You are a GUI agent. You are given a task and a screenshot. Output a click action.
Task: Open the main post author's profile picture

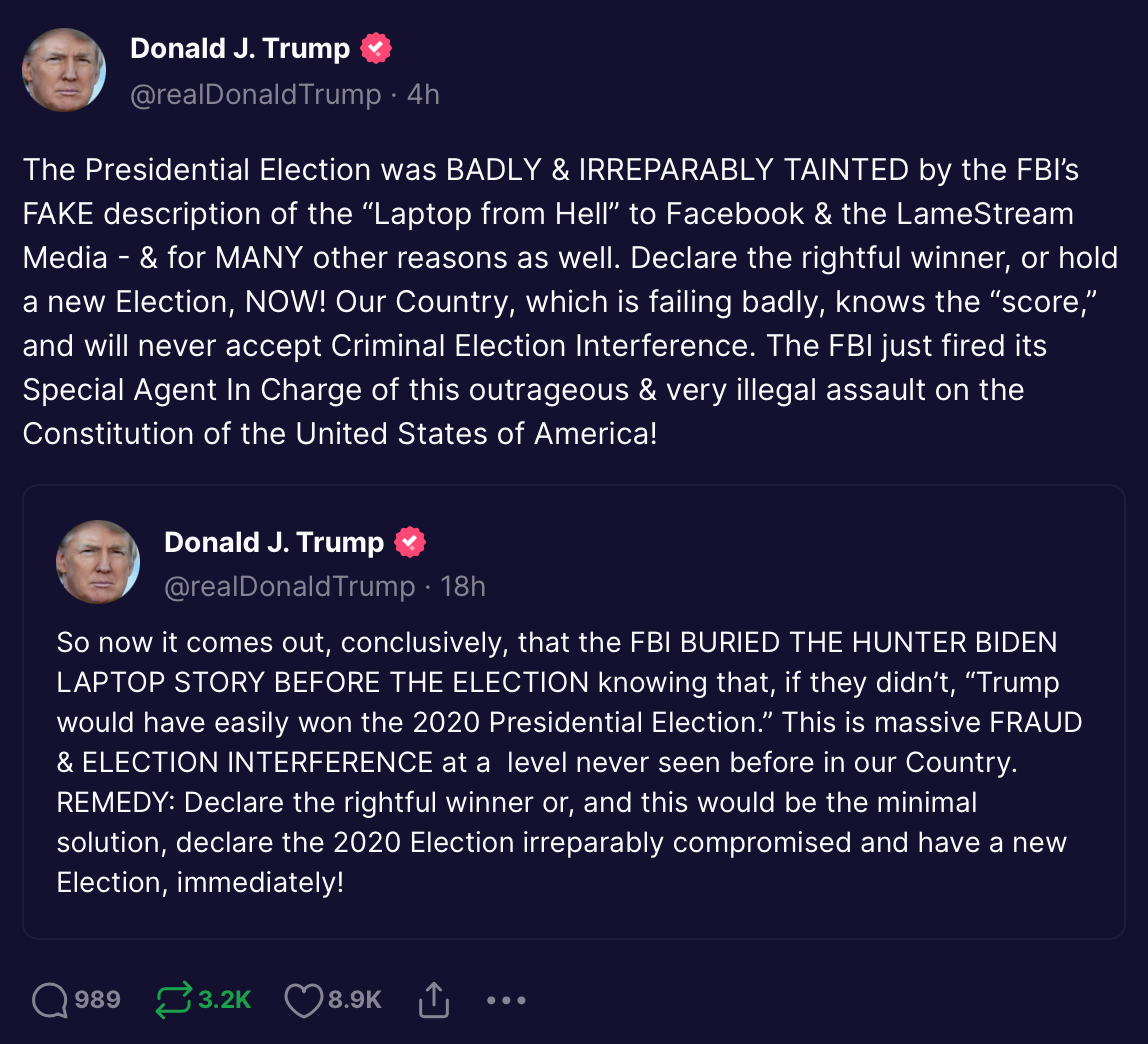click(x=64, y=70)
